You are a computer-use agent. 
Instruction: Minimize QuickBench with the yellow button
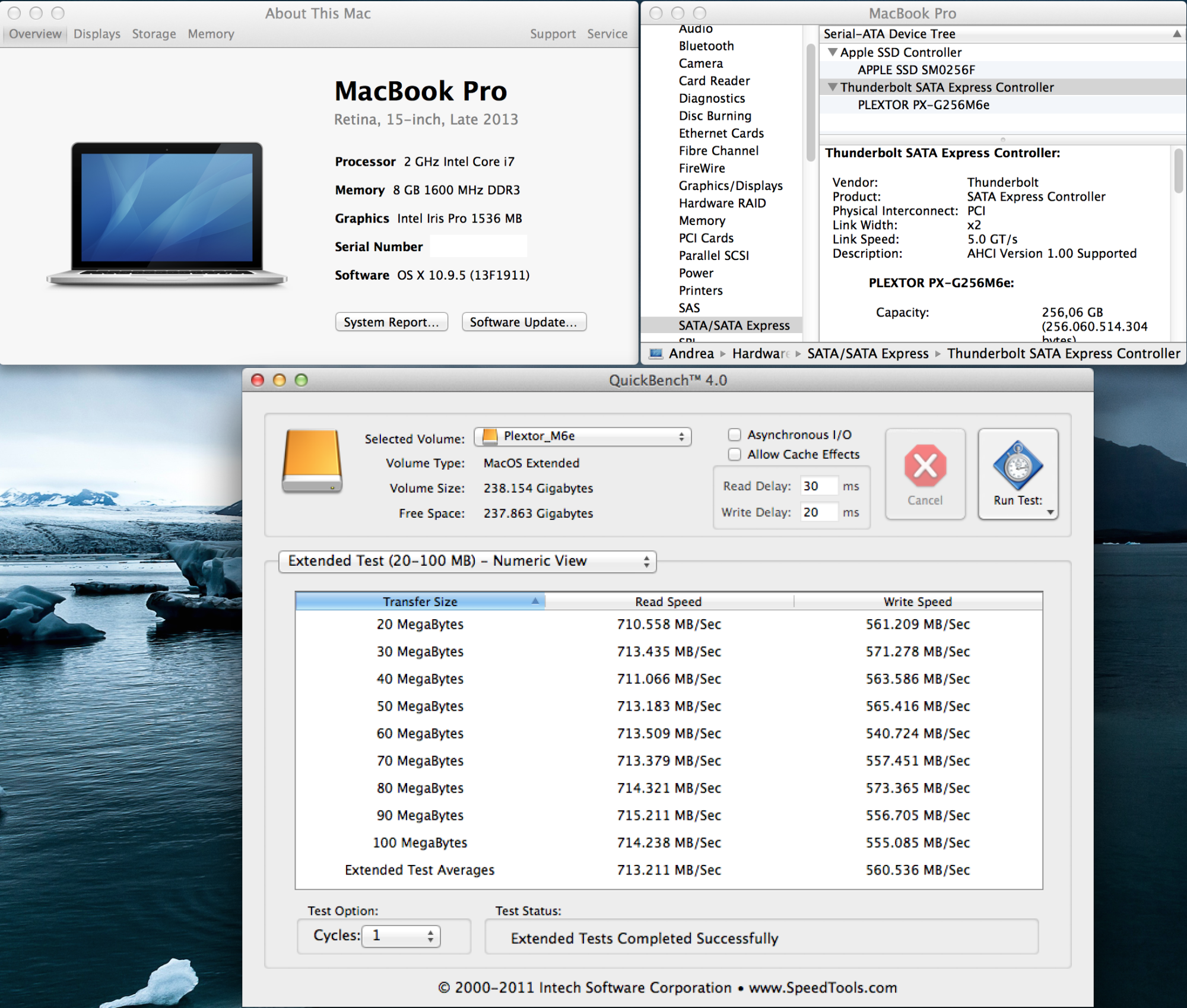tap(280, 380)
